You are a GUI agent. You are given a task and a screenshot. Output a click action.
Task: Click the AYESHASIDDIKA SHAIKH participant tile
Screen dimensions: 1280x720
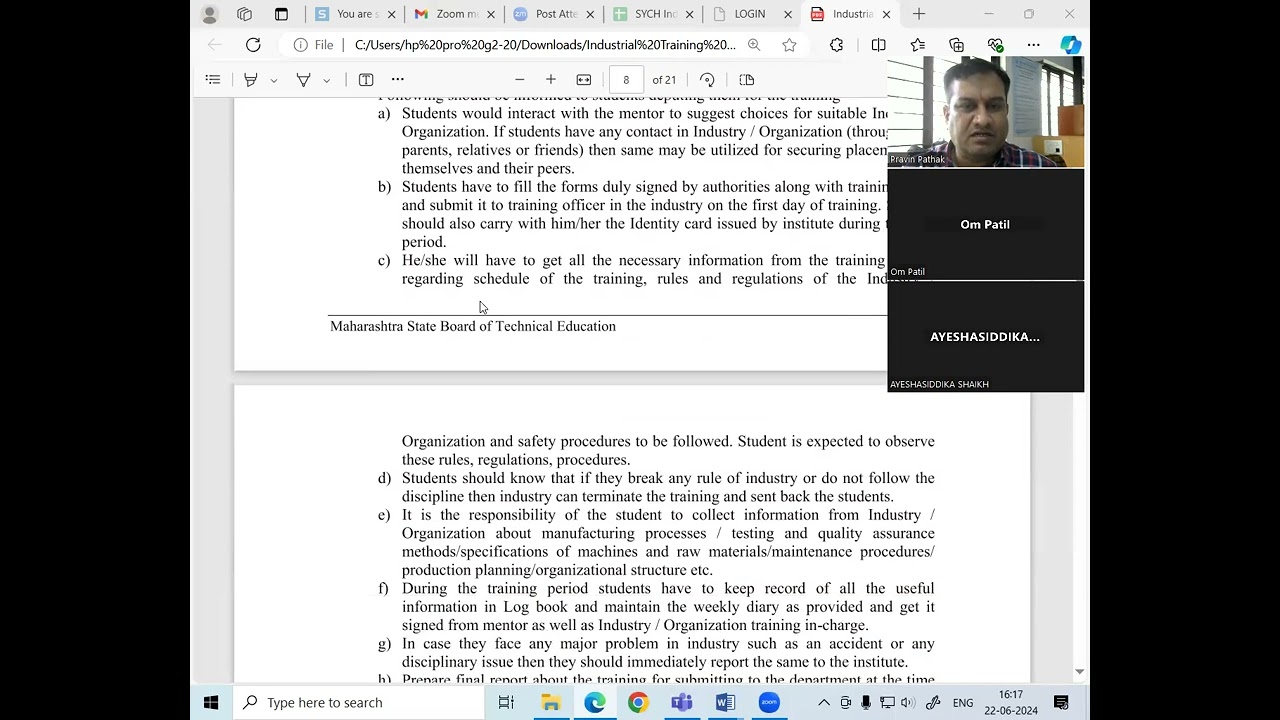point(986,337)
